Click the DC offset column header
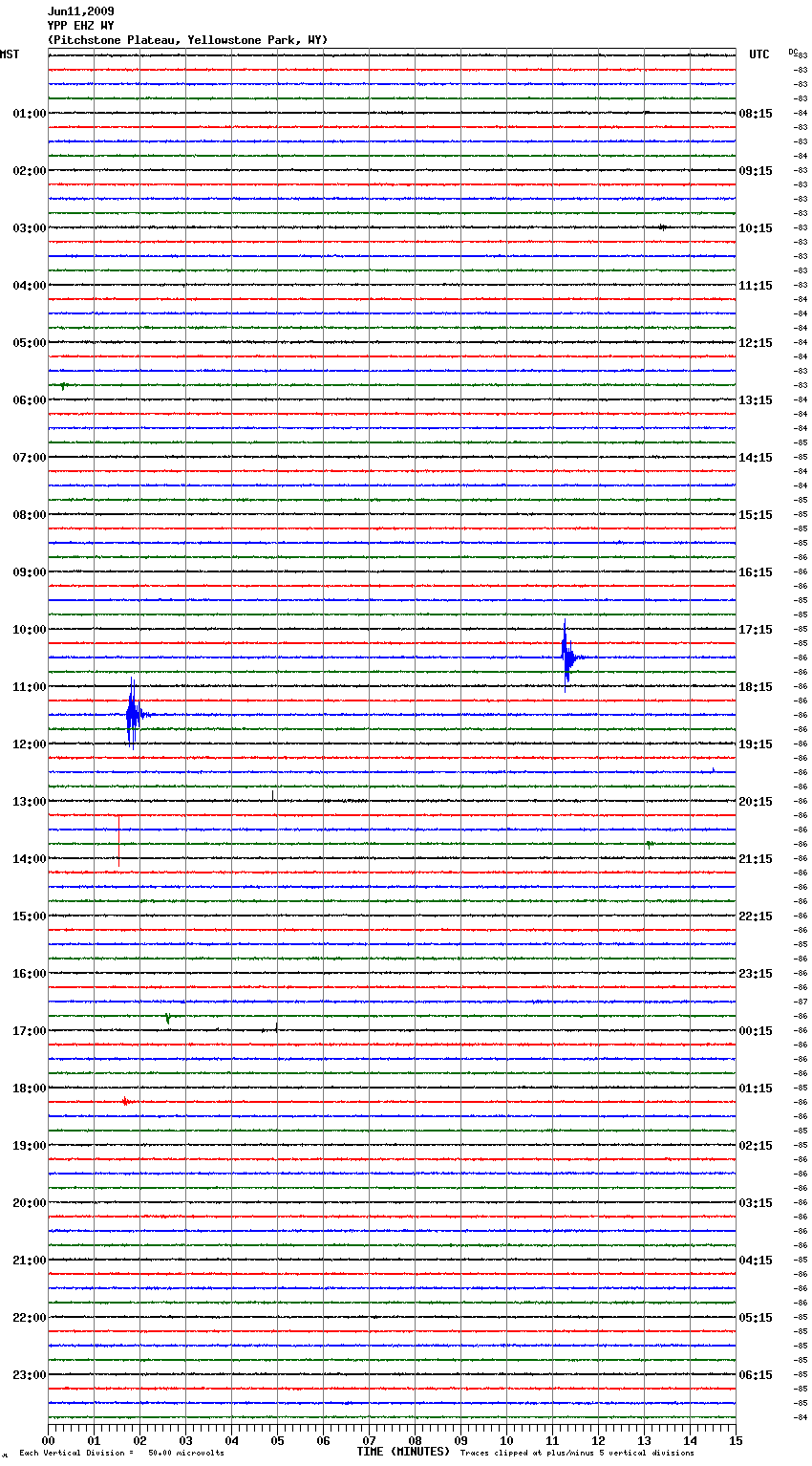The height and width of the screenshot is (1466, 812). tap(793, 52)
